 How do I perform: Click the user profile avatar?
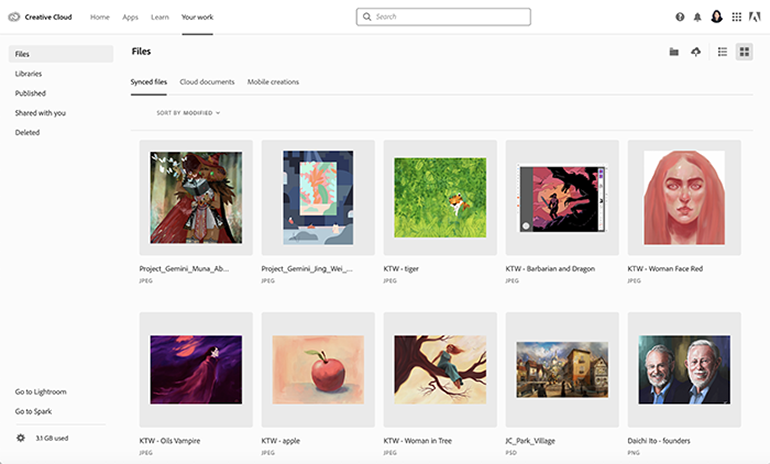point(716,17)
